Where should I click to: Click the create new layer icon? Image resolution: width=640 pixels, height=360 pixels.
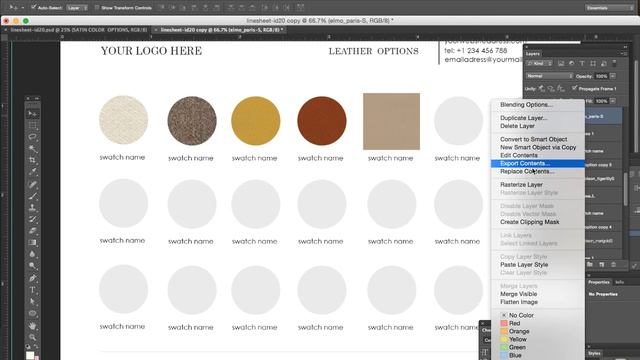[x=602, y=264]
